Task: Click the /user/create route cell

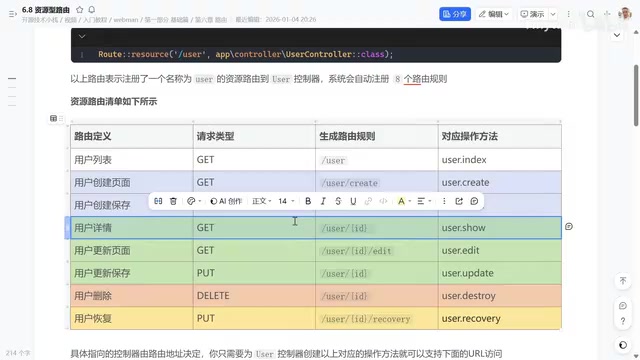Action: (x=376, y=182)
